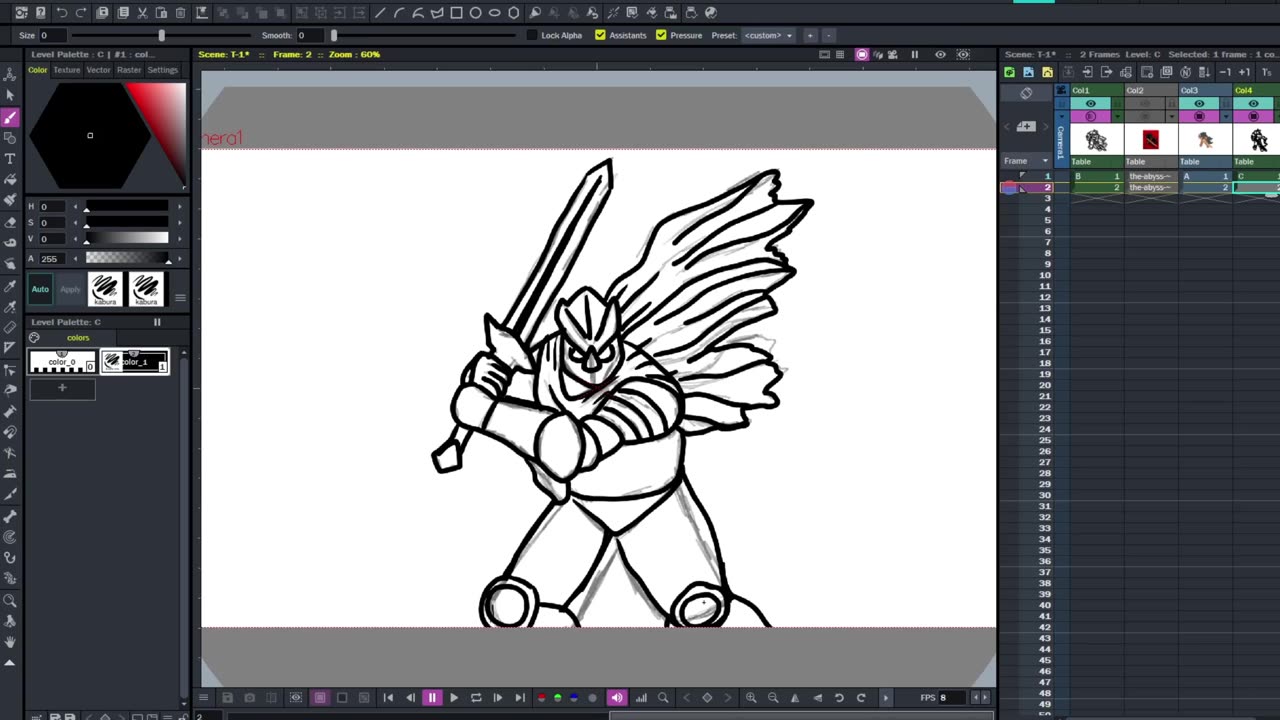Click the New Toonz Raster Level green icon
1280x720 pixels.
(1009, 72)
